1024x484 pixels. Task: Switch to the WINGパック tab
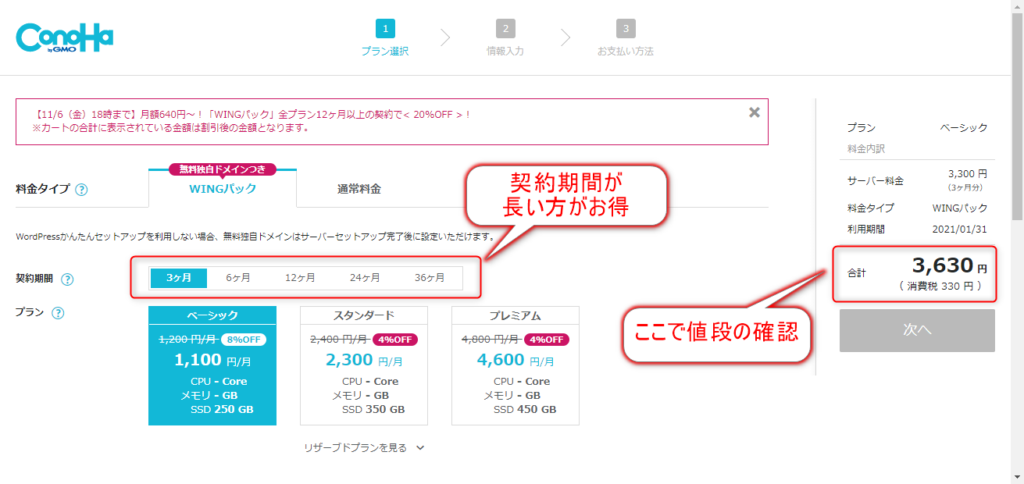point(222,189)
